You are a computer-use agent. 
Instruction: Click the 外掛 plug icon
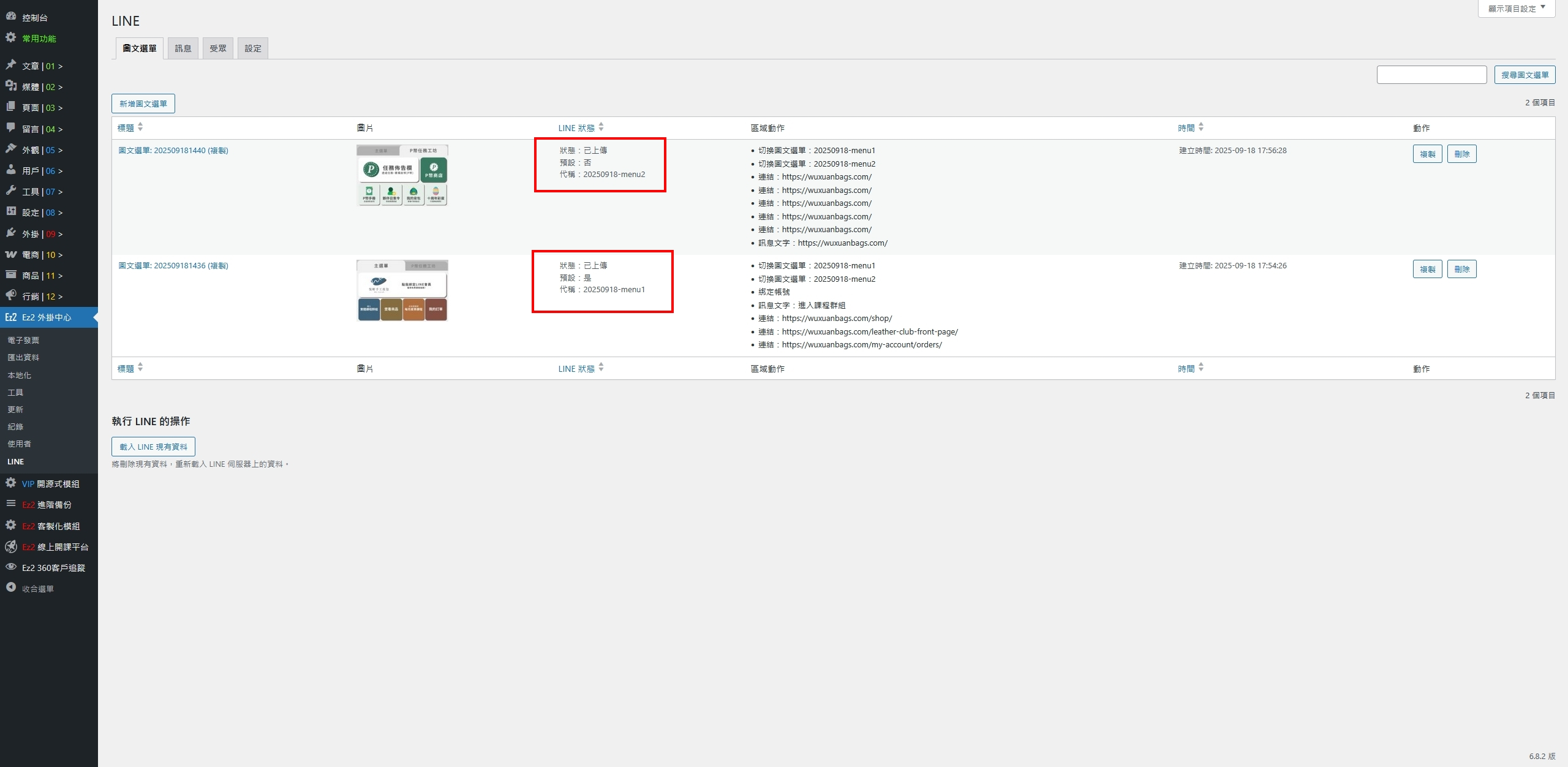pos(10,233)
